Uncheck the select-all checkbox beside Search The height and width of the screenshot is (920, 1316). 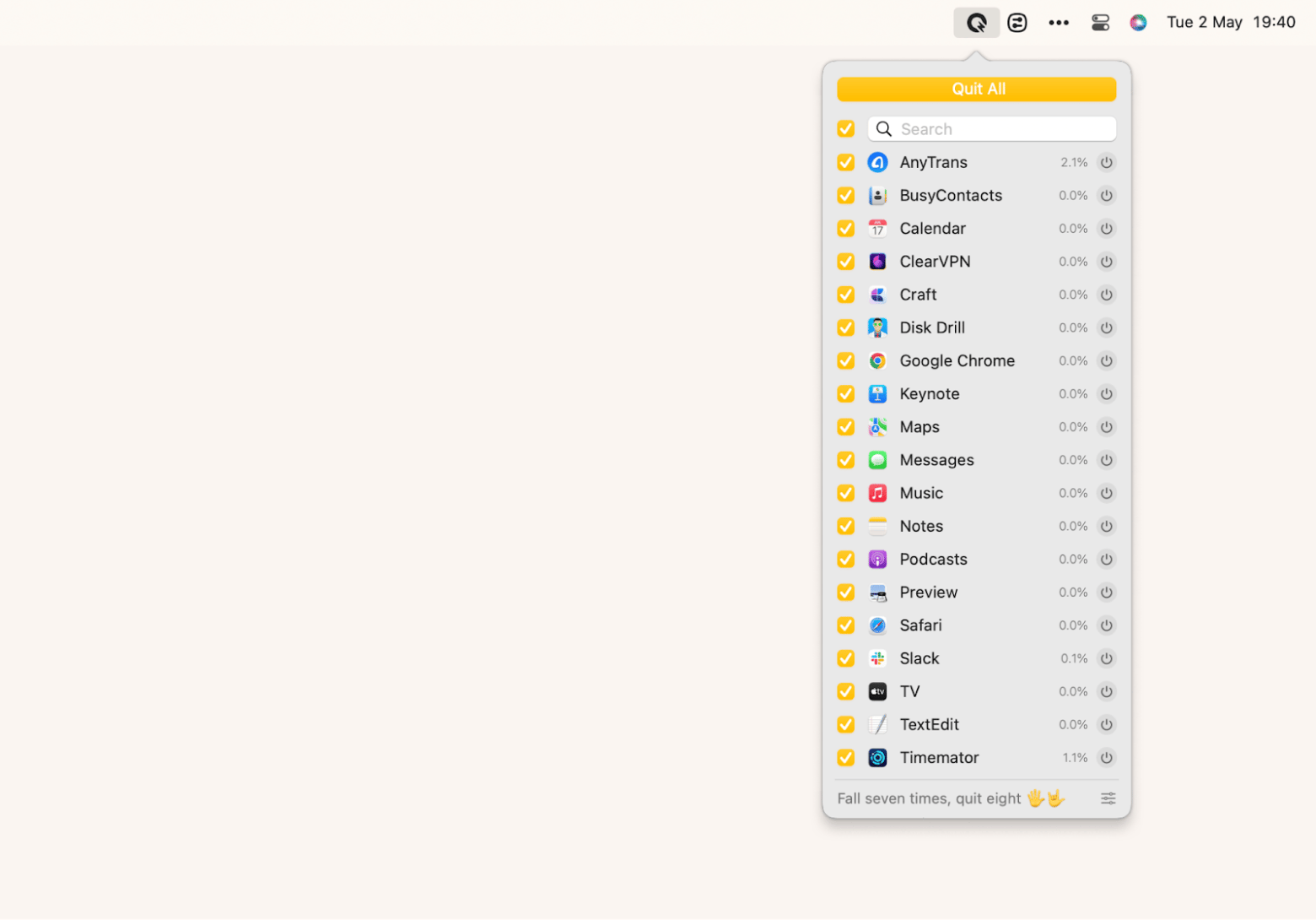(x=845, y=129)
